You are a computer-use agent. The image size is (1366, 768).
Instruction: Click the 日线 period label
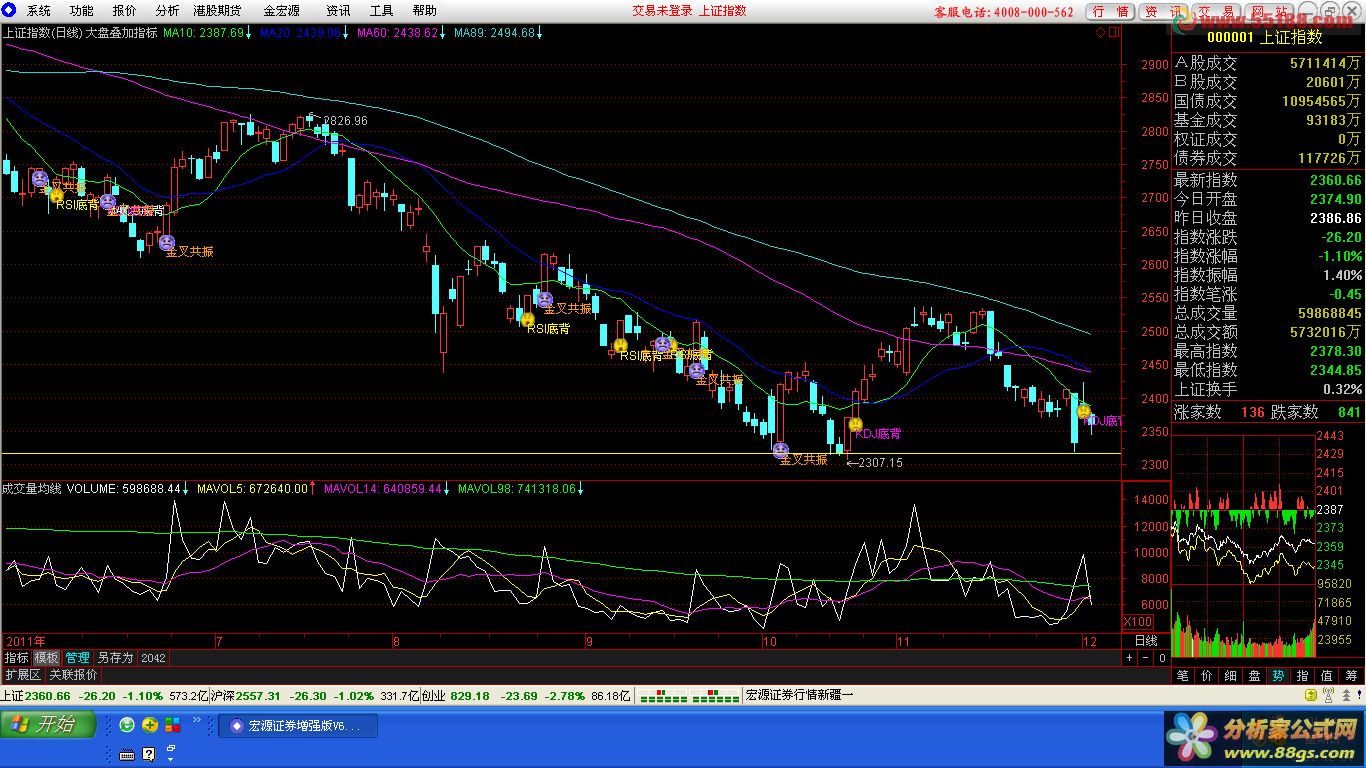click(1145, 640)
